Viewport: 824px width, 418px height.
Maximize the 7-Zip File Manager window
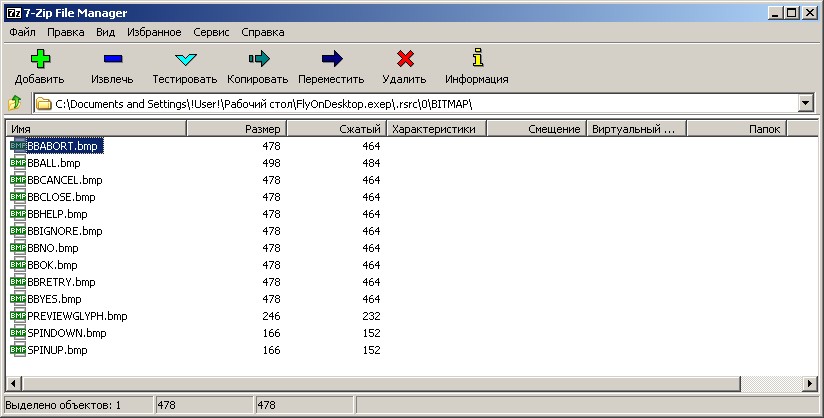pyautogui.click(x=792, y=13)
